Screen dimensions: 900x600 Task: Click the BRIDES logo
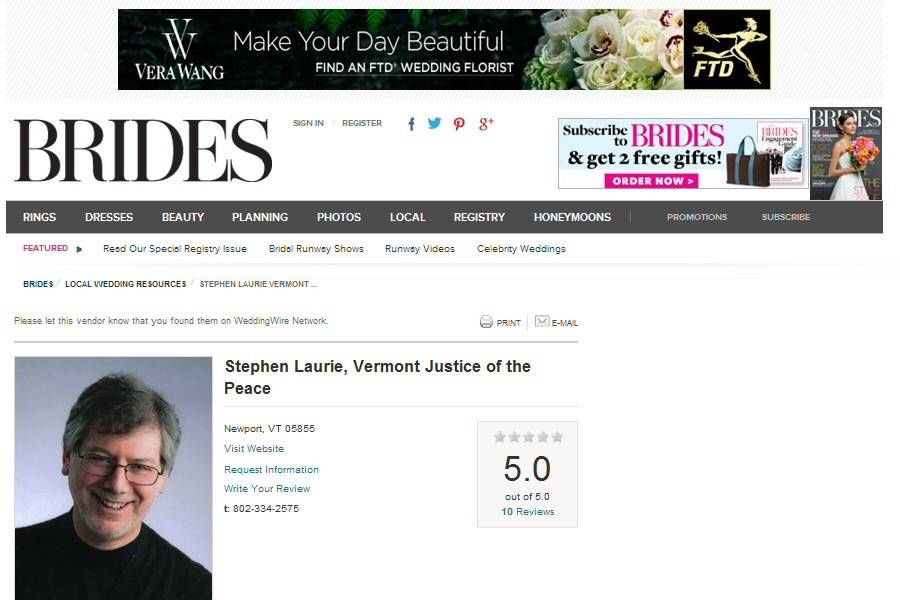click(x=143, y=150)
